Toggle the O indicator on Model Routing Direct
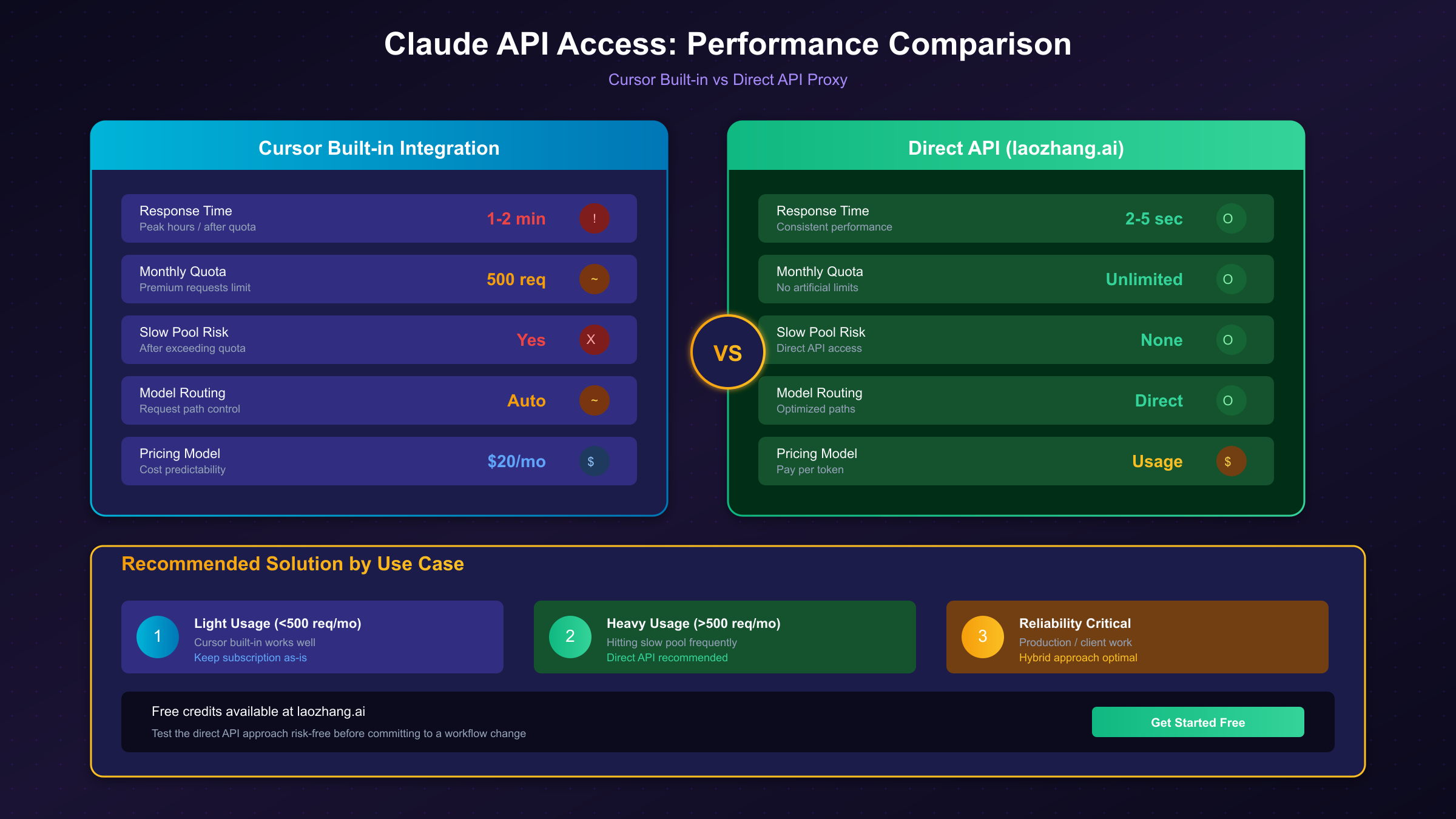The width and height of the screenshot is (1456, 819). pos(1231,400)
